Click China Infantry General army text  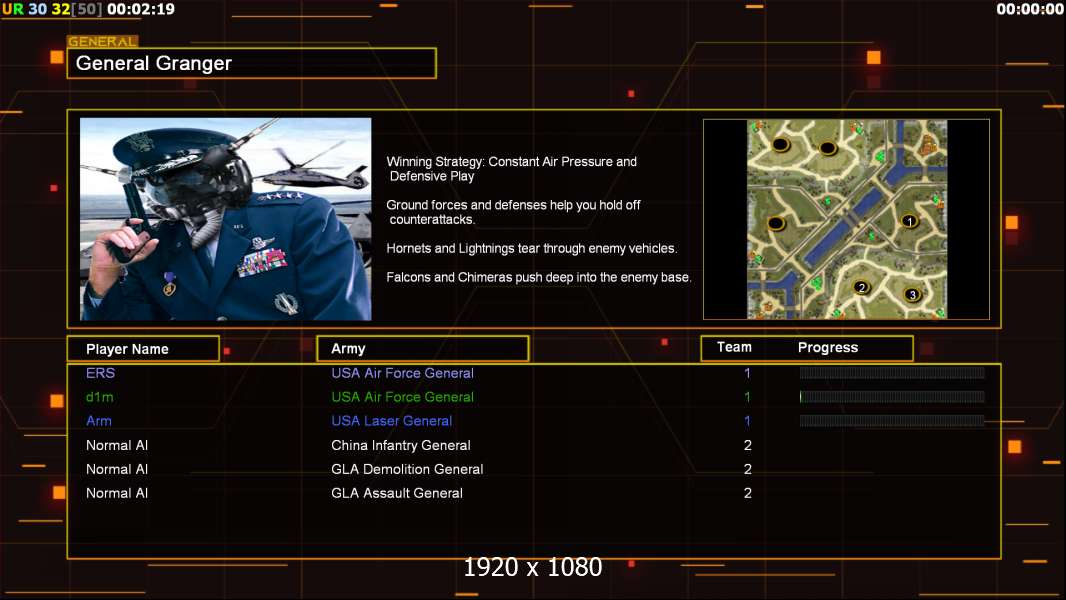(x=401, y=445)
